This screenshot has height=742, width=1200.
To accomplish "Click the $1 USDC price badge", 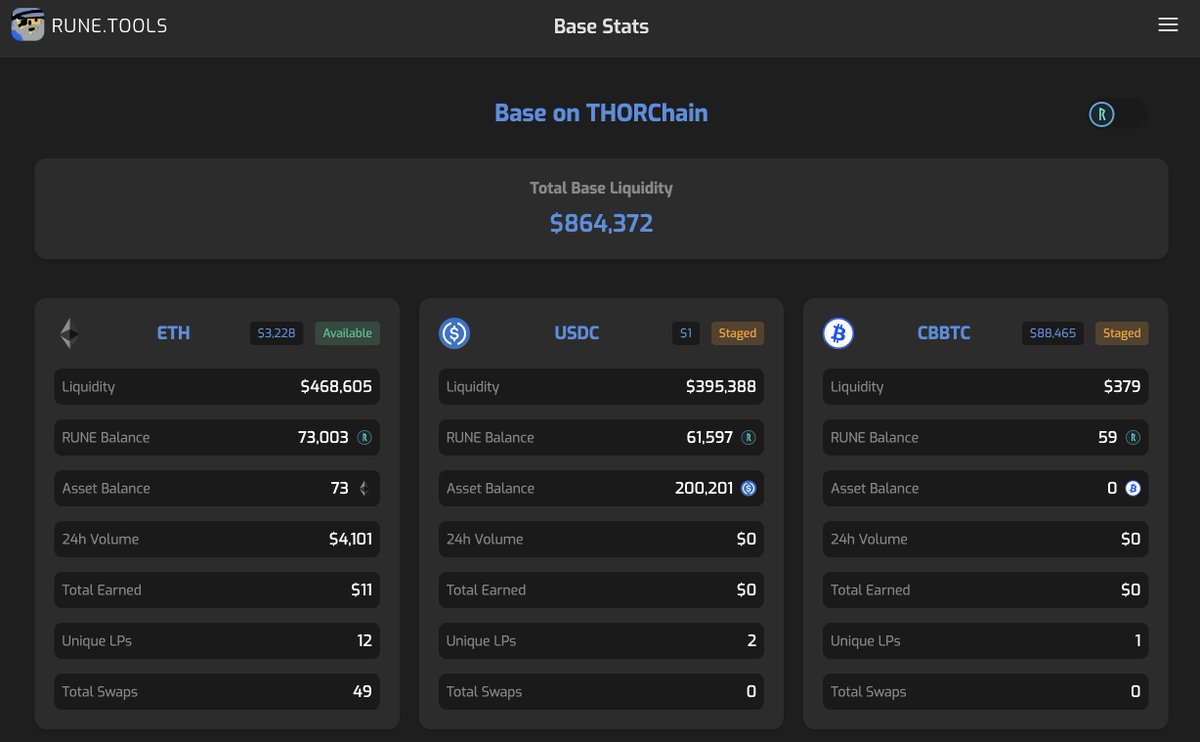I will point(685,333).
